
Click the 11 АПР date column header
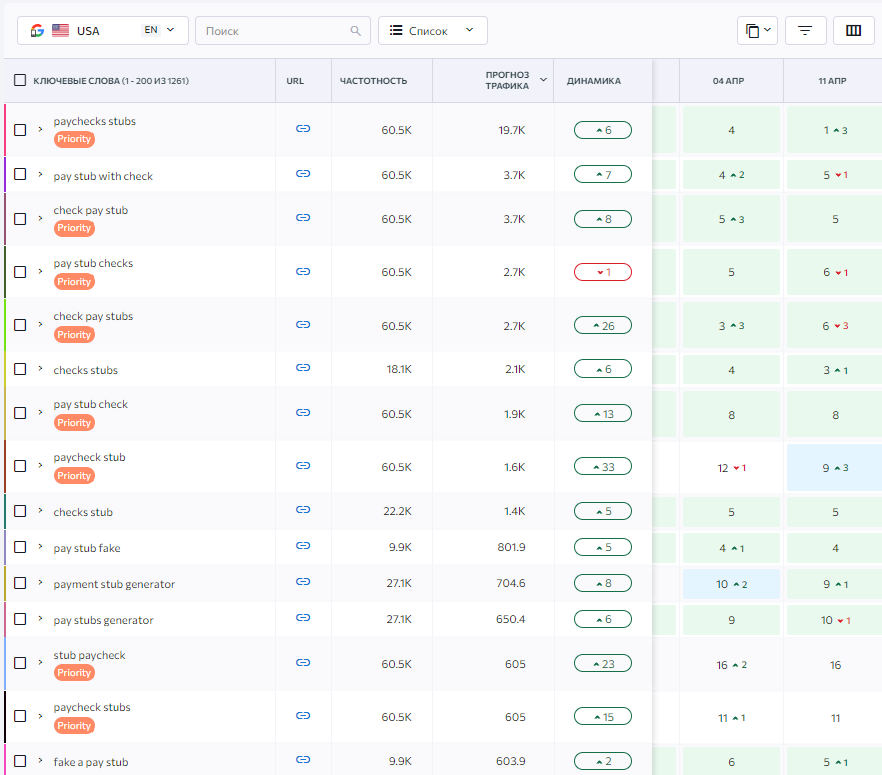tap(832, 81)
